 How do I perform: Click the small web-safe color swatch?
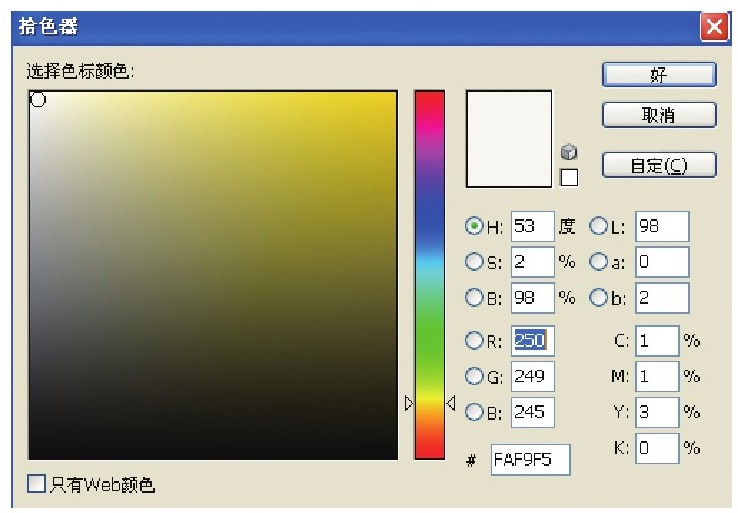[x=569, y=177]
